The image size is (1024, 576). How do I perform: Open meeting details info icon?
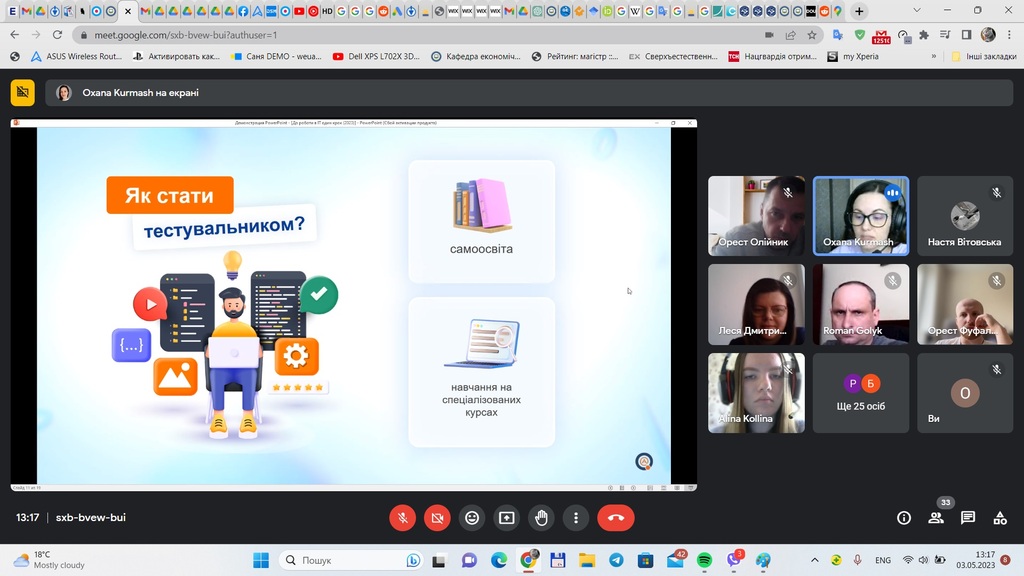(904, 518)
